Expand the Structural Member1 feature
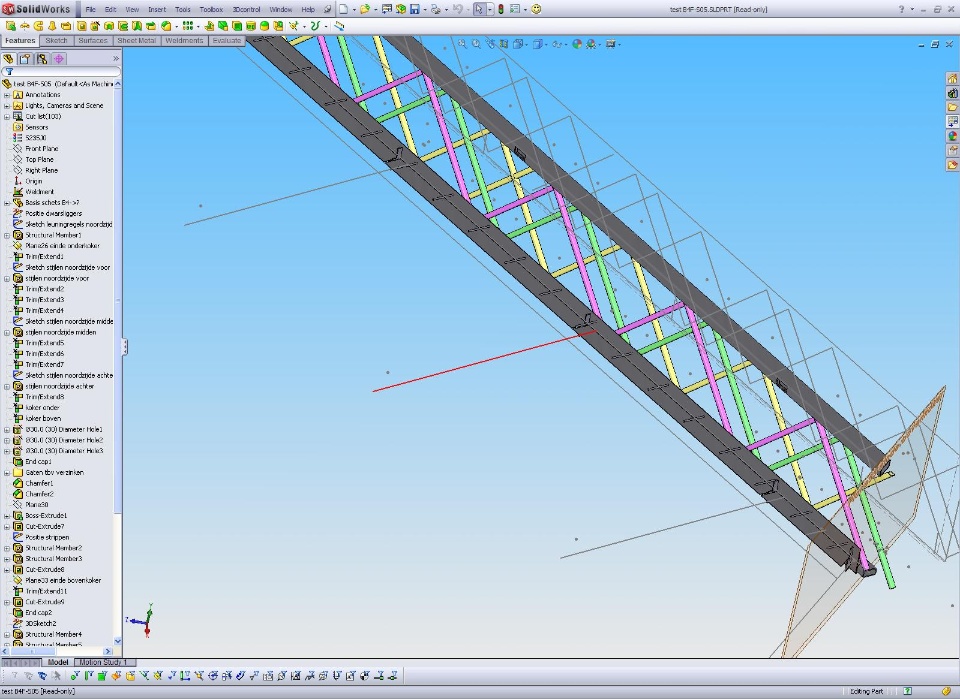This screenshot has width=960, height=699. 7,235
